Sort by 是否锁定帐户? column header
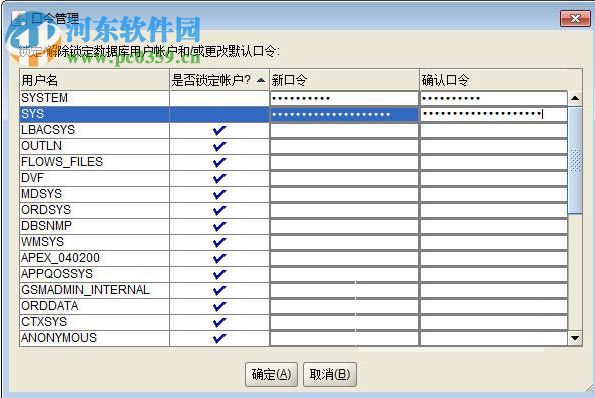Screen dimensions: 595x398 (219, 80)
